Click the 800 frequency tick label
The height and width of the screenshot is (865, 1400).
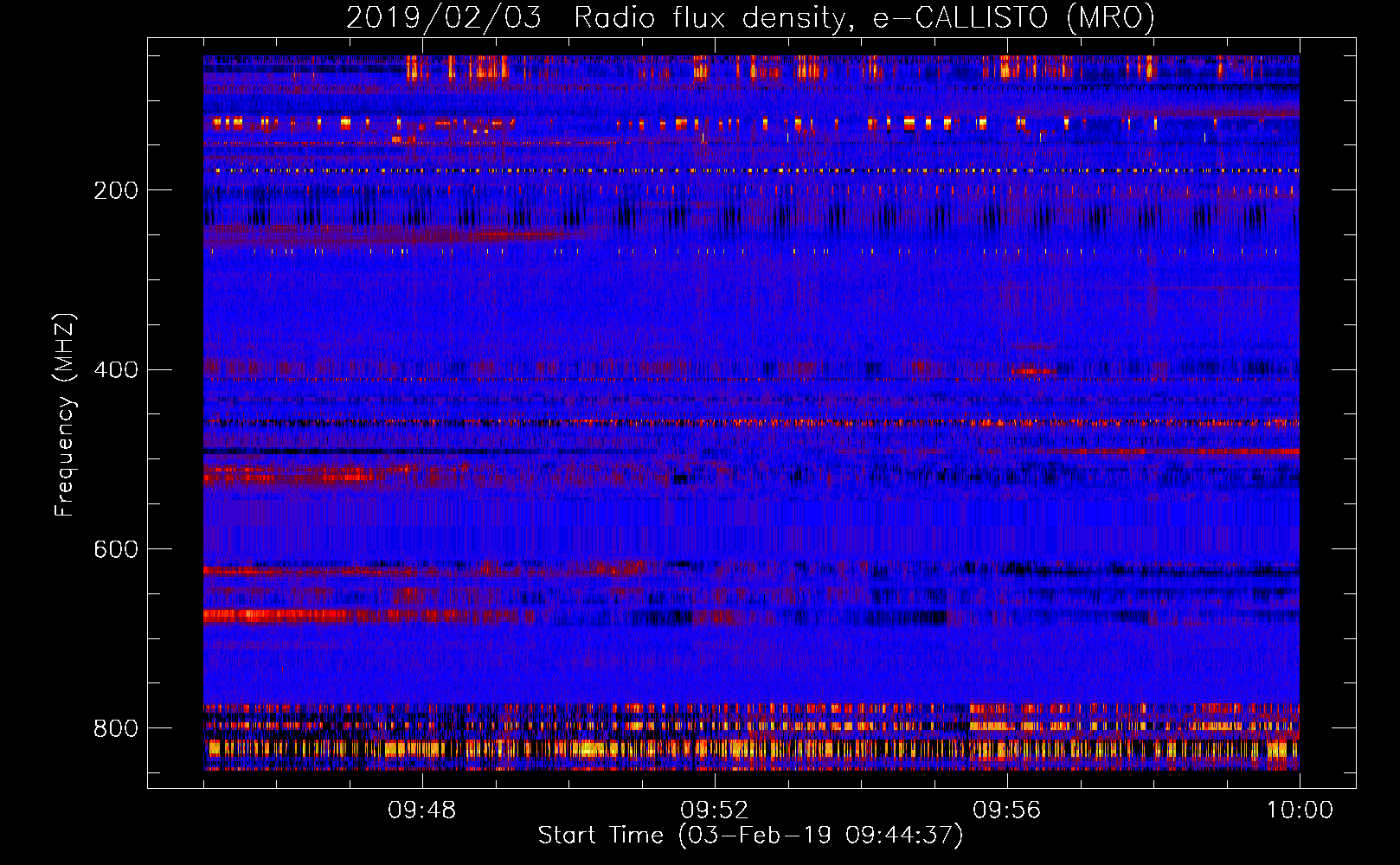point(116,728)
